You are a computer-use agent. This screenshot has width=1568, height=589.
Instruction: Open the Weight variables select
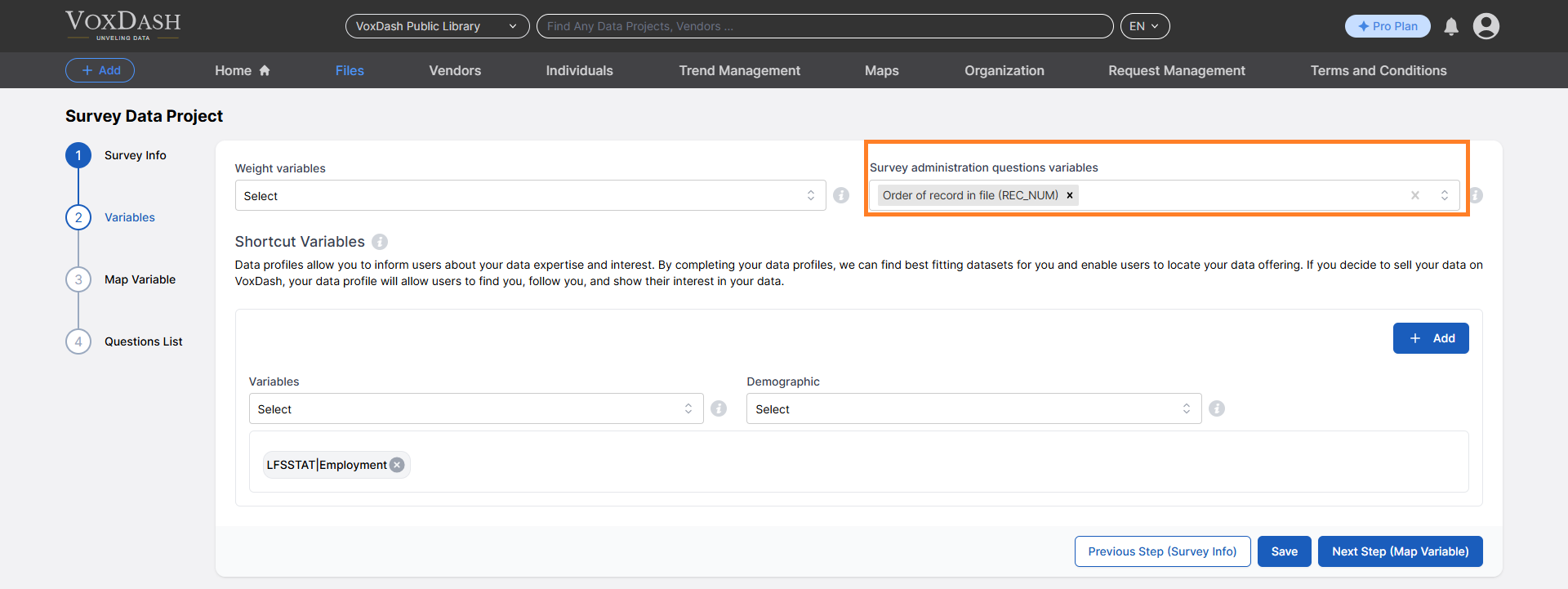(530, 195)
